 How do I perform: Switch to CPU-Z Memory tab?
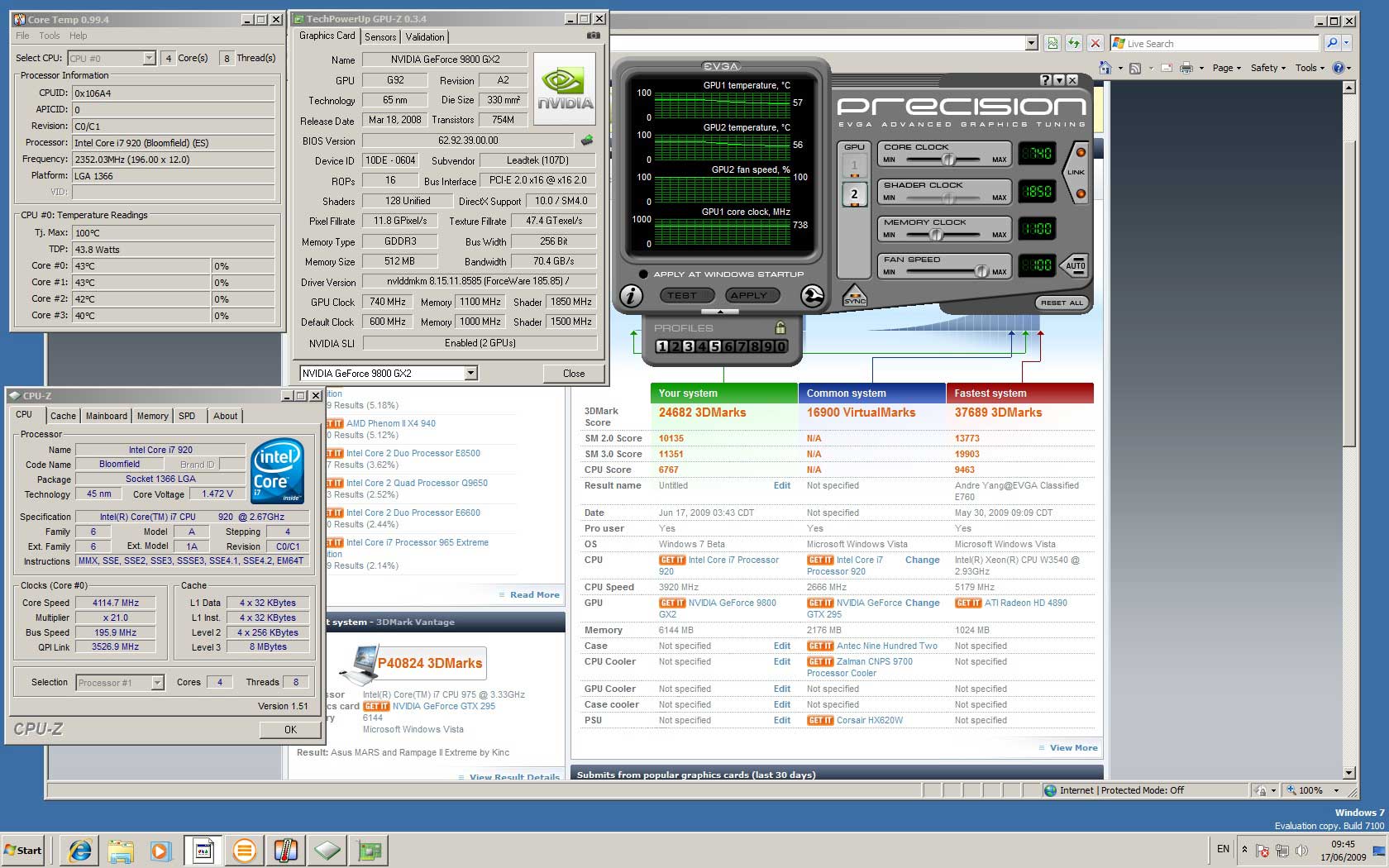[x=153, y=416]
